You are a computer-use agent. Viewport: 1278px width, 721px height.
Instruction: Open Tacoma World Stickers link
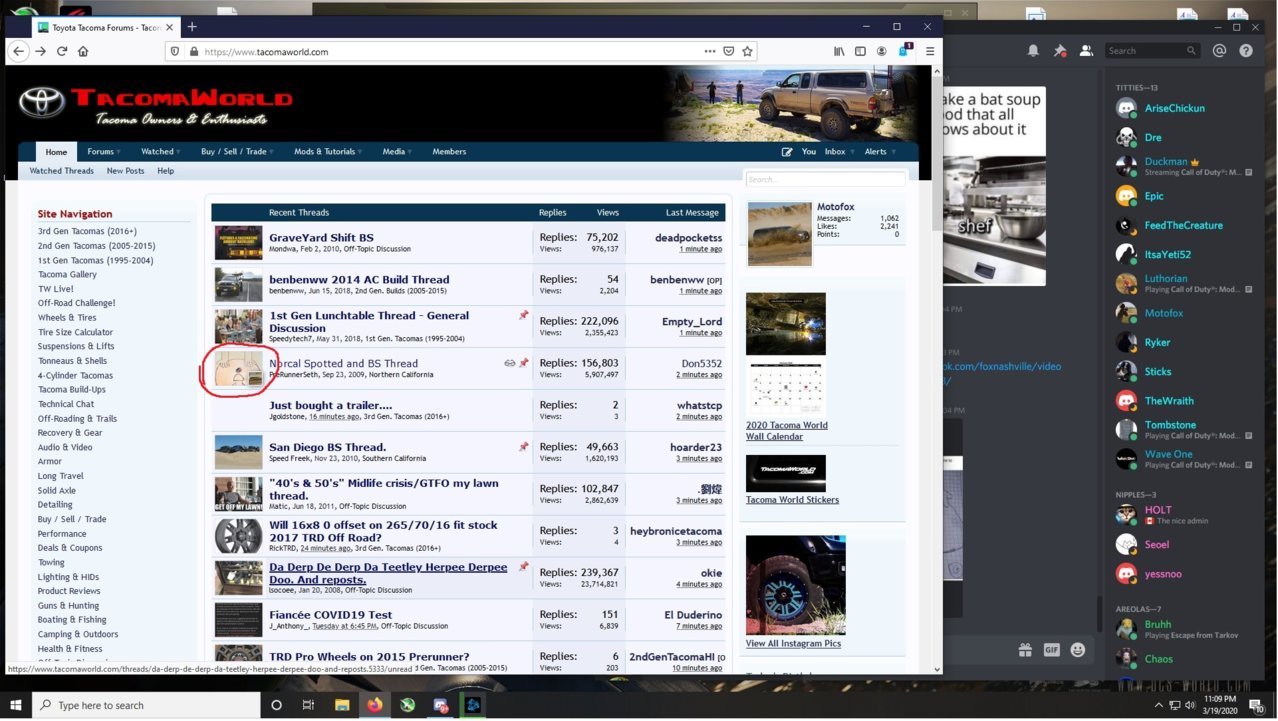792,500
